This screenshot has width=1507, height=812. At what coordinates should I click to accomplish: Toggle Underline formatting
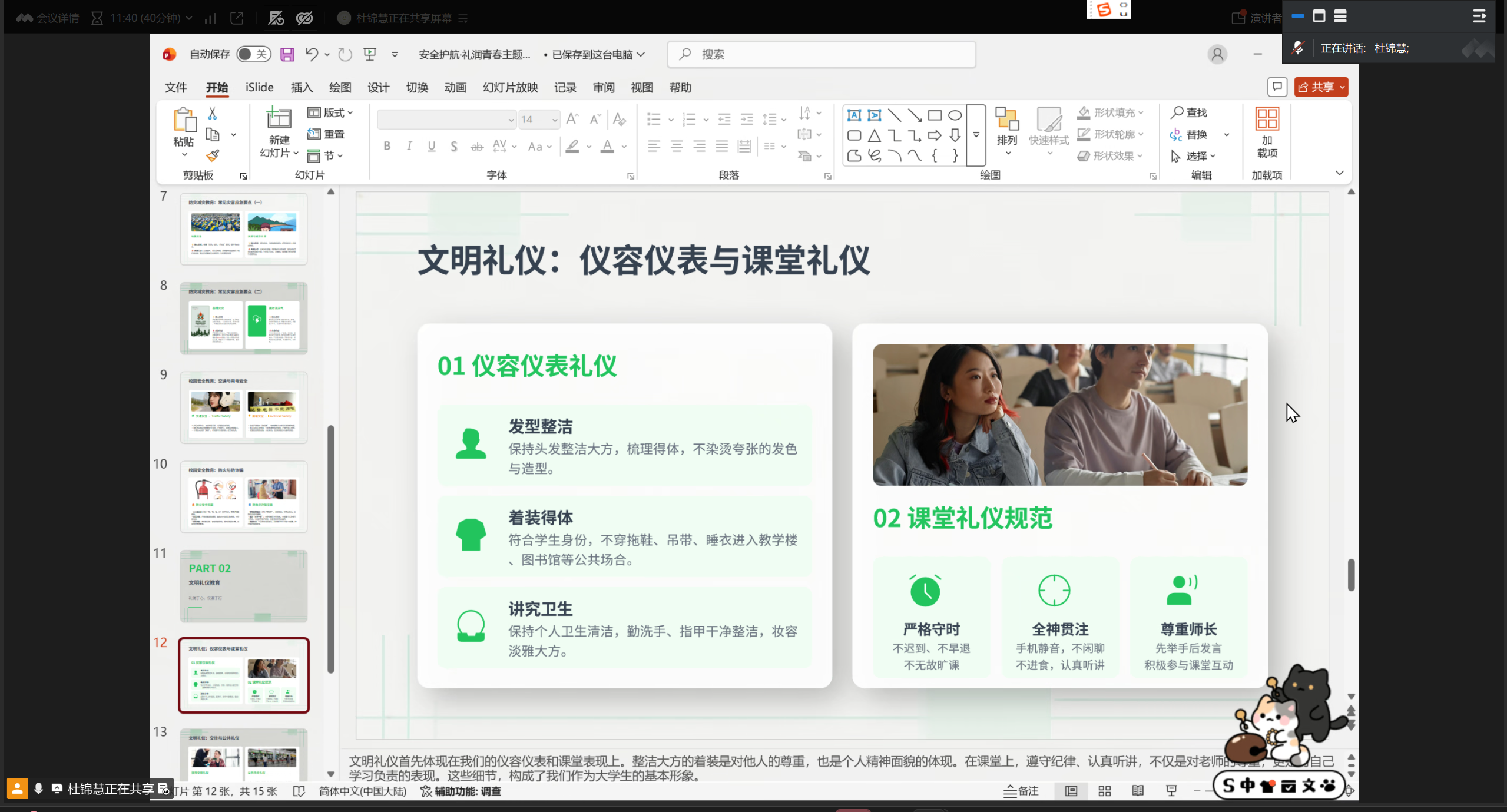[x=432, y=146]
